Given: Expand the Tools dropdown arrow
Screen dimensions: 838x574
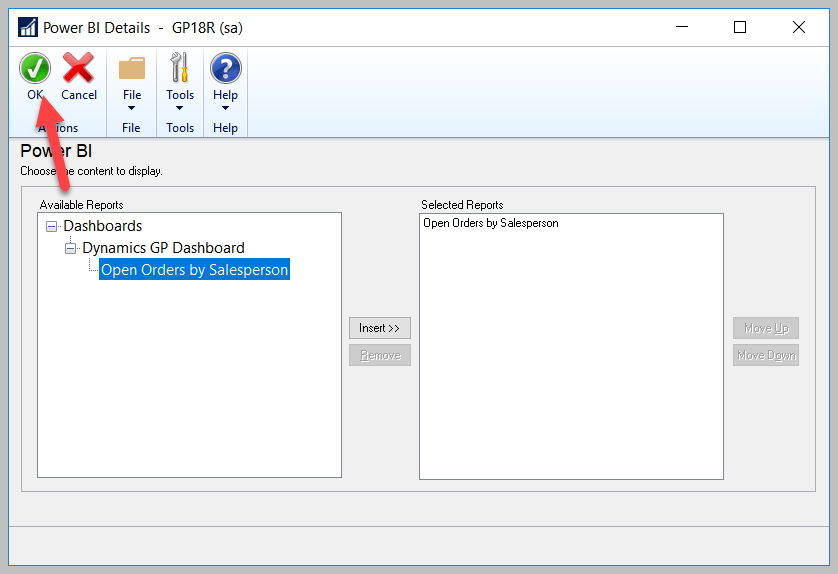Looking at the screenshot, I should click(x=180, y=108).
